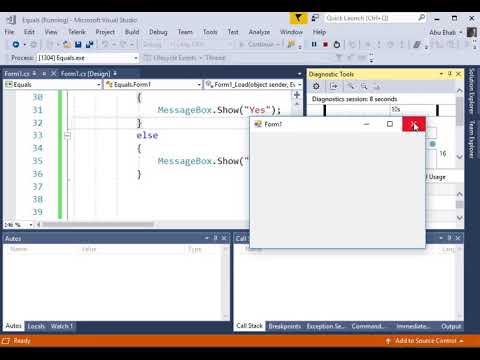Select the Form1.cs editor tab

[x=17, y=74]
